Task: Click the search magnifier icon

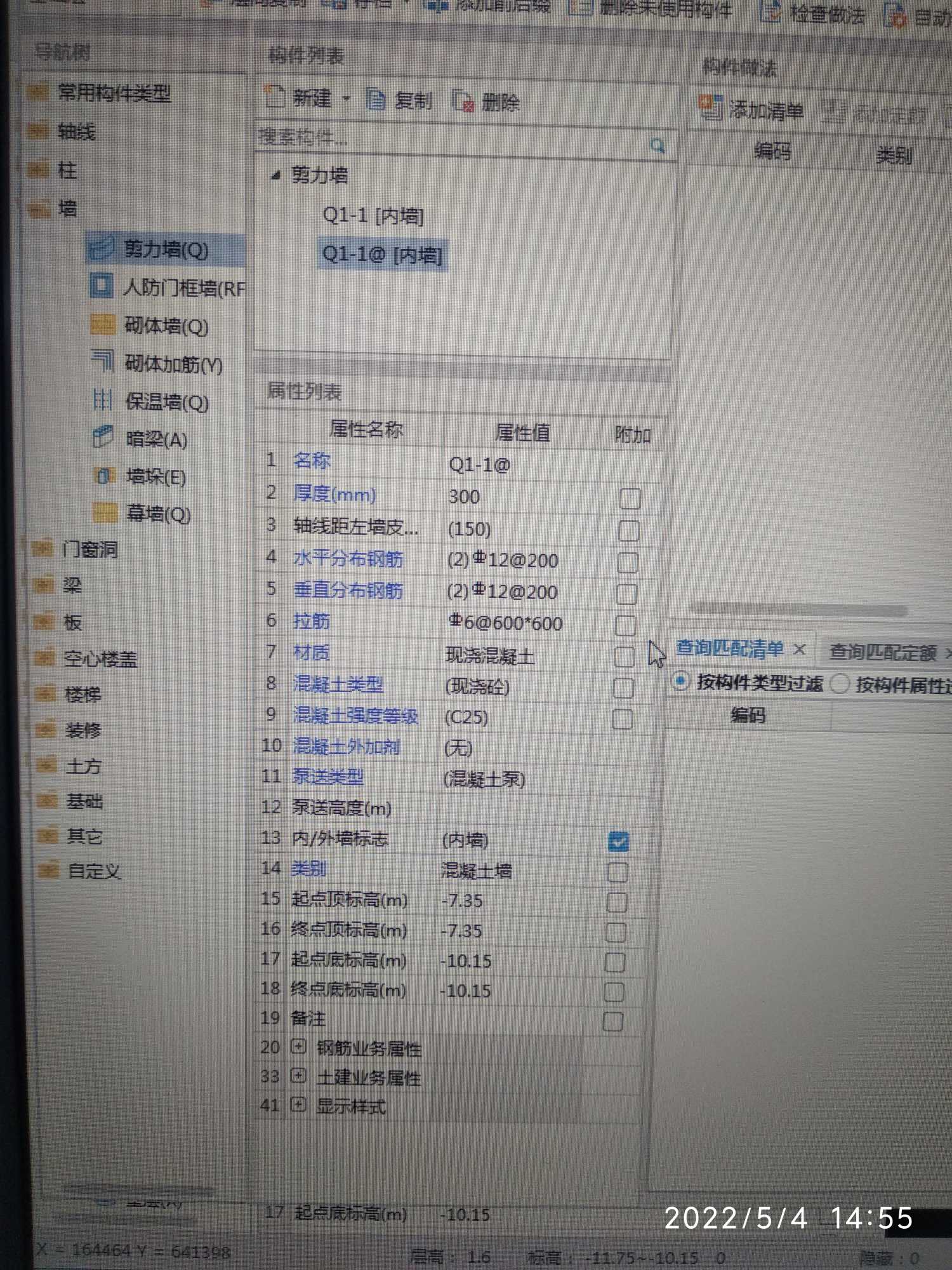Action: (658, 146)
